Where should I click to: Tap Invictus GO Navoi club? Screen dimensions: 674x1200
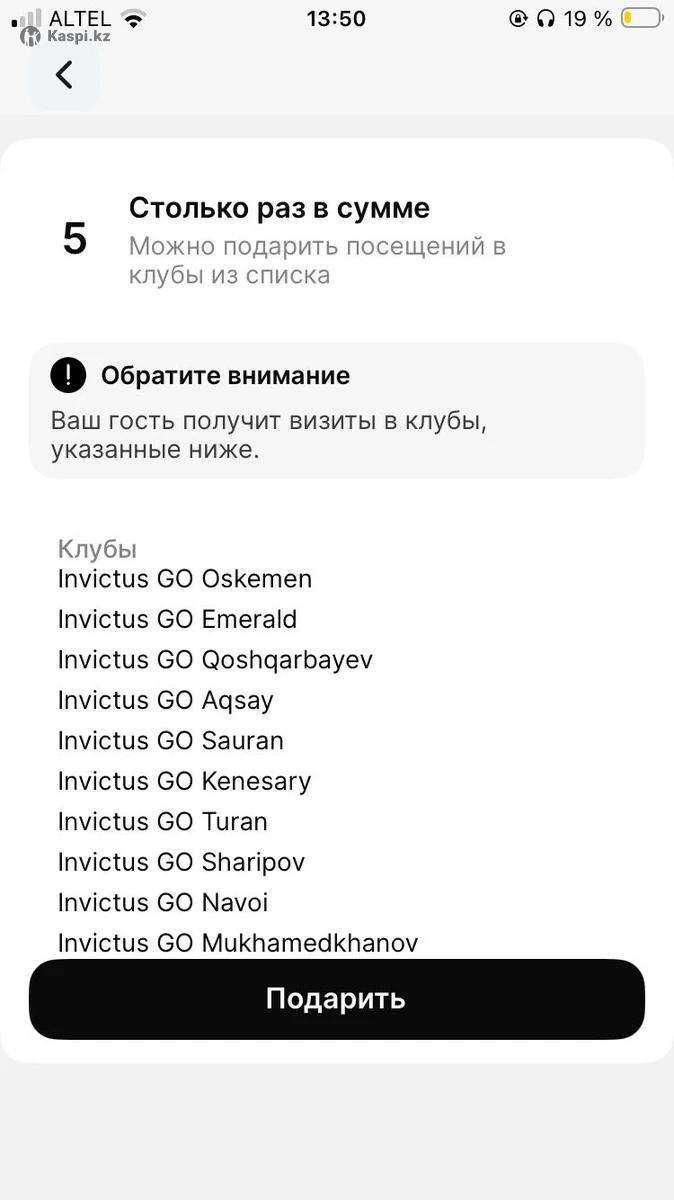click(x=163, y=903)
